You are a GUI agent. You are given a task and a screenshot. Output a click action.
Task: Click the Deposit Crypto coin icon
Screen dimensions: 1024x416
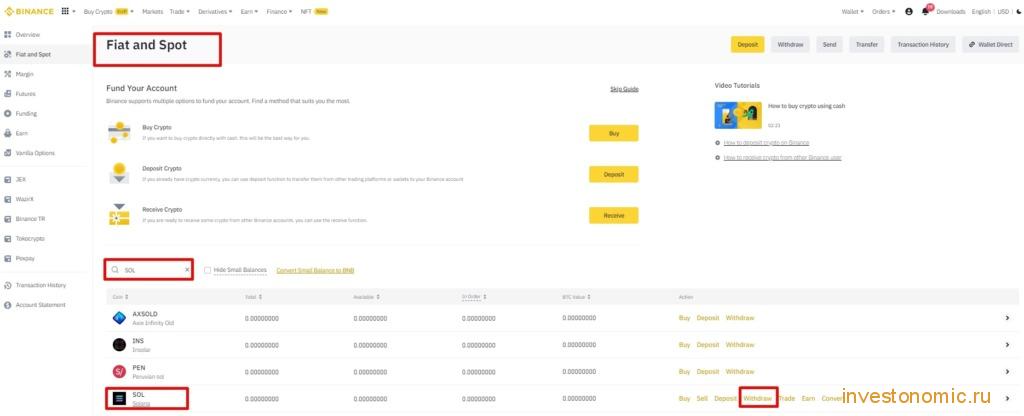point(119,174)
